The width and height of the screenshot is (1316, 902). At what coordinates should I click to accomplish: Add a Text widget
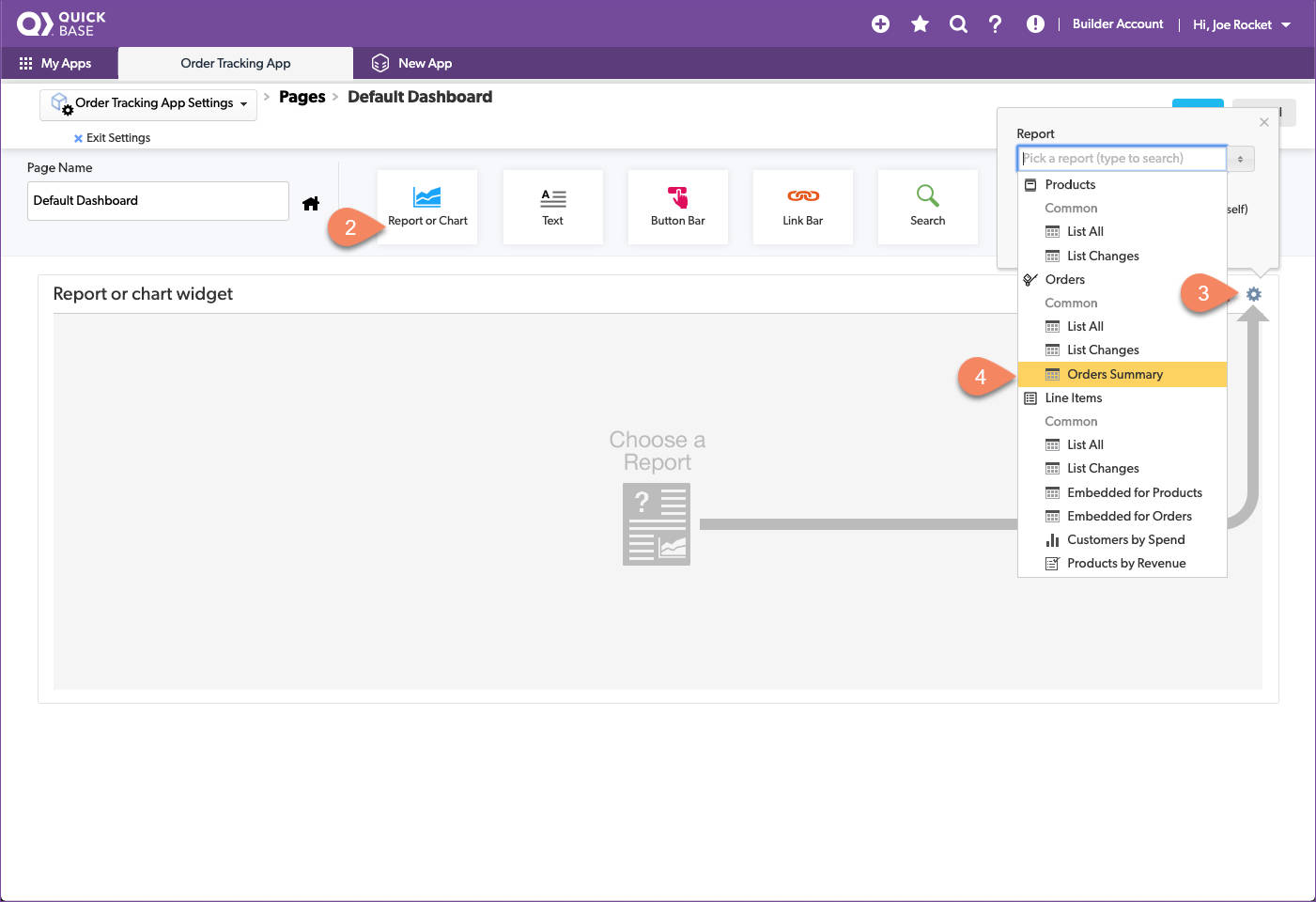552,206
